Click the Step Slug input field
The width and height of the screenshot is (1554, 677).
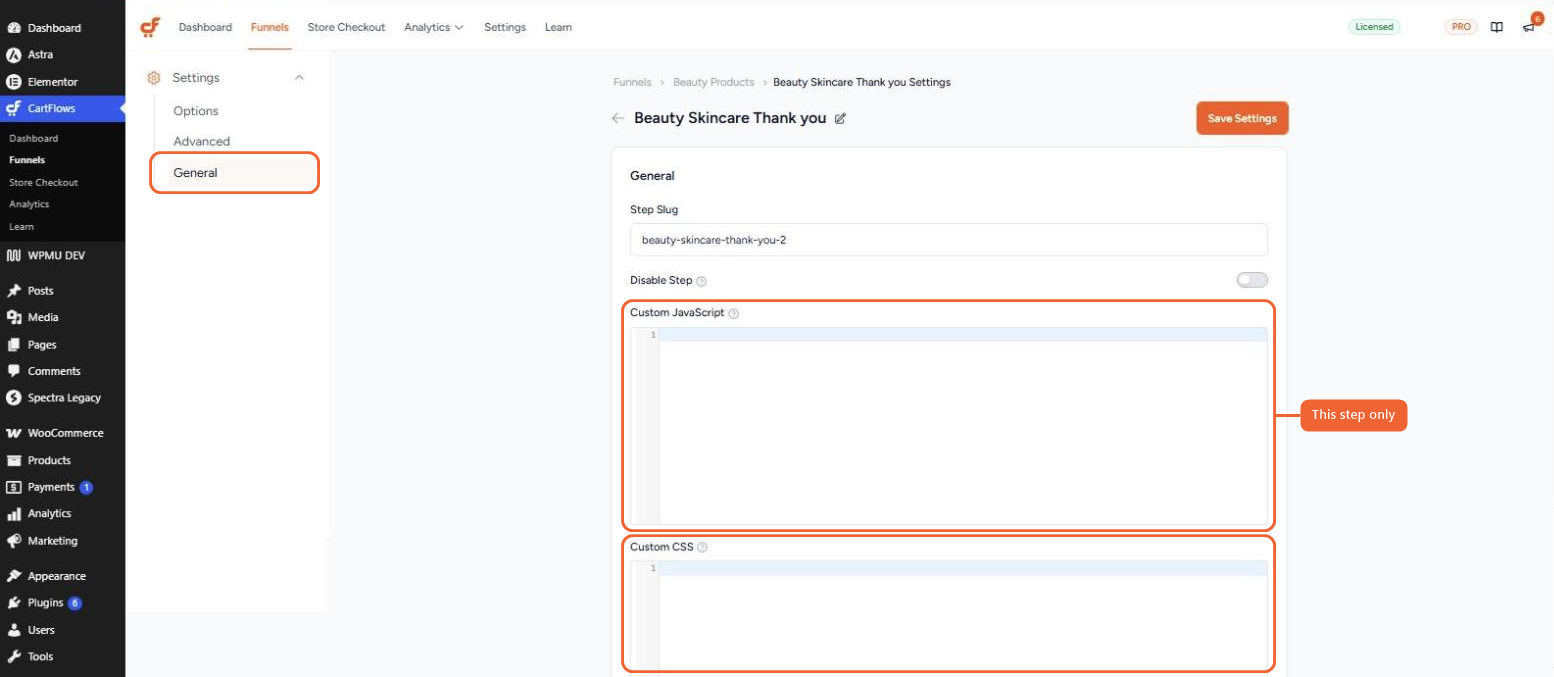[x=949, y=240]
